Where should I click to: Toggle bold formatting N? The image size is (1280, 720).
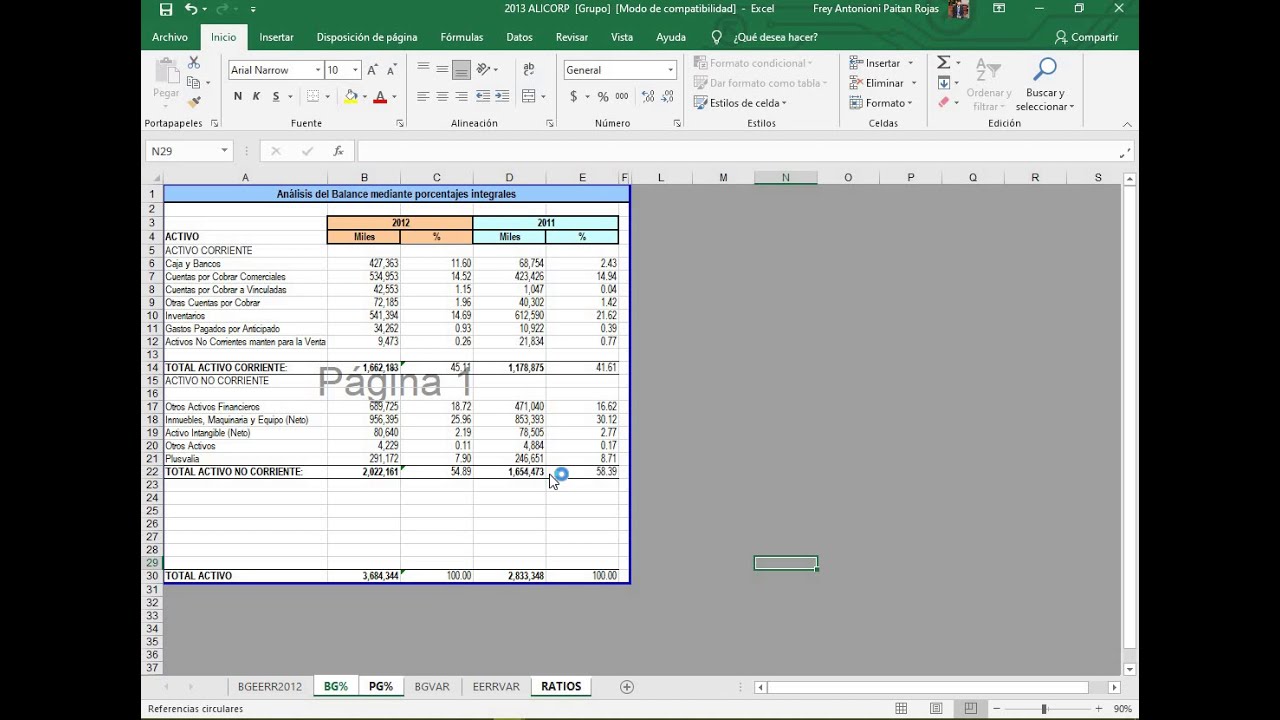click(x=238, y=96)
